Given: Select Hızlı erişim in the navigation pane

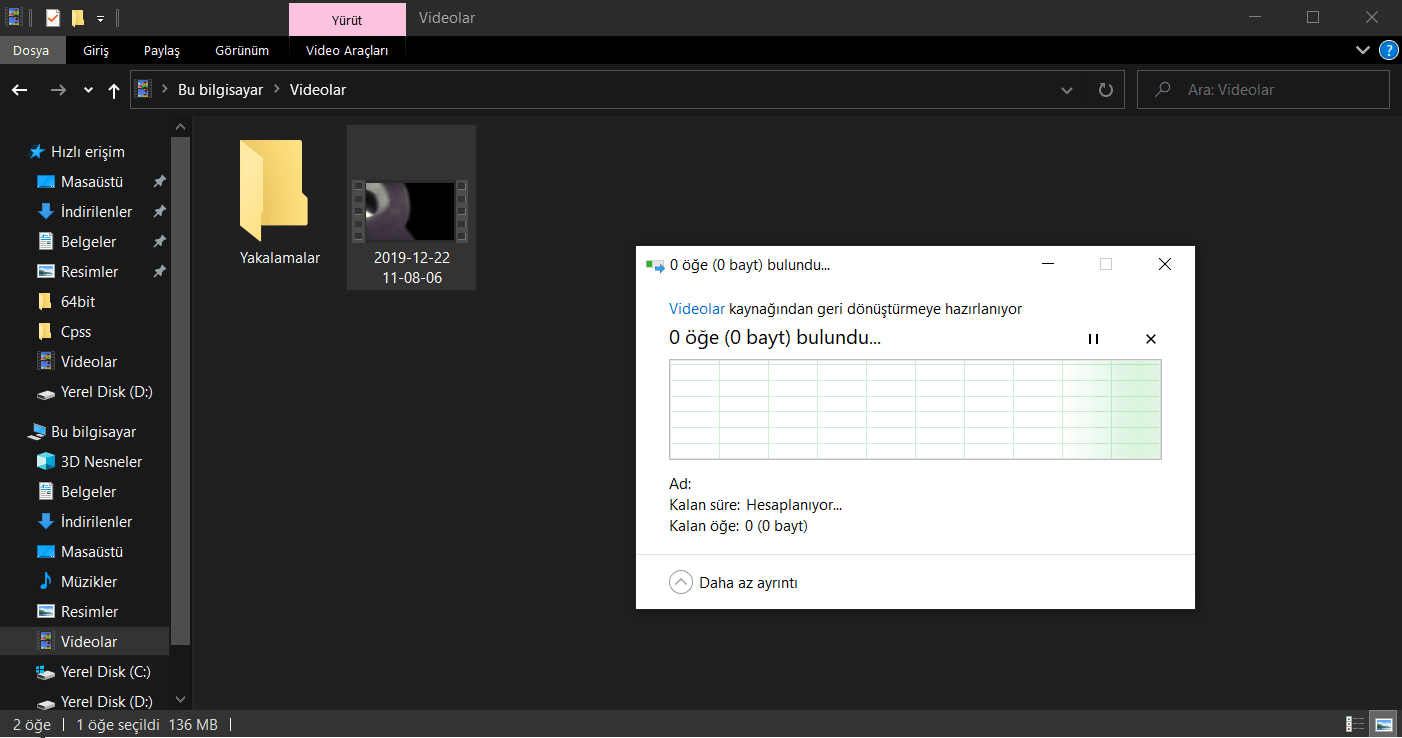Looking at the screenshot, I should (88, 152).
